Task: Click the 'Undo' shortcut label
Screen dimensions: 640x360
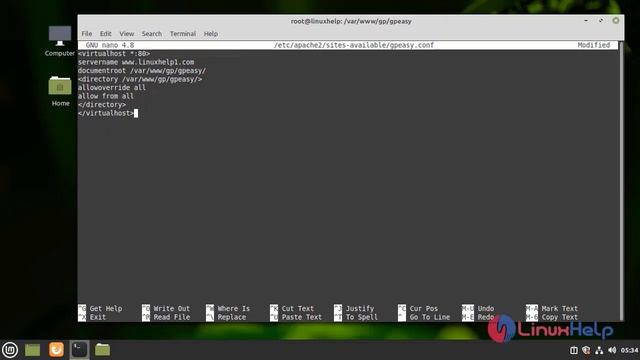Action: pyautogui.click(x=486, y=309)
